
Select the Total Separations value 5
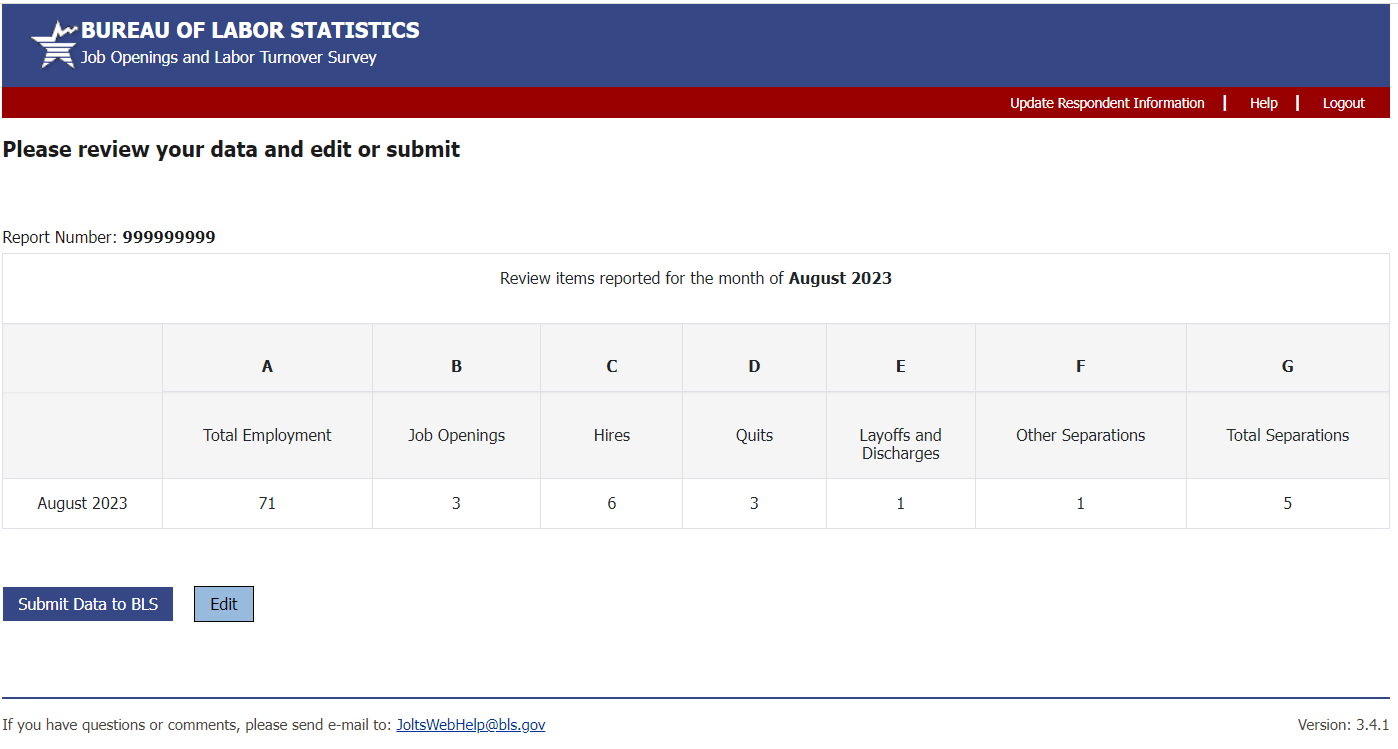(x=1287, y=503)
